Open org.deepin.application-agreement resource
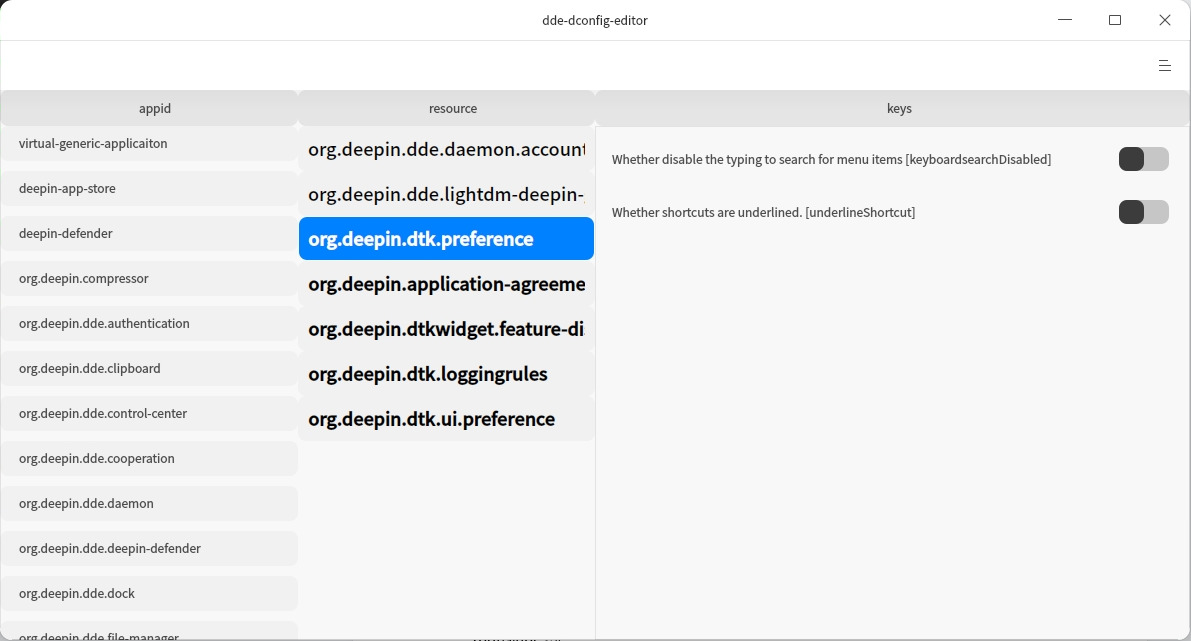1191x641 pixels. [x=447, y=284]
